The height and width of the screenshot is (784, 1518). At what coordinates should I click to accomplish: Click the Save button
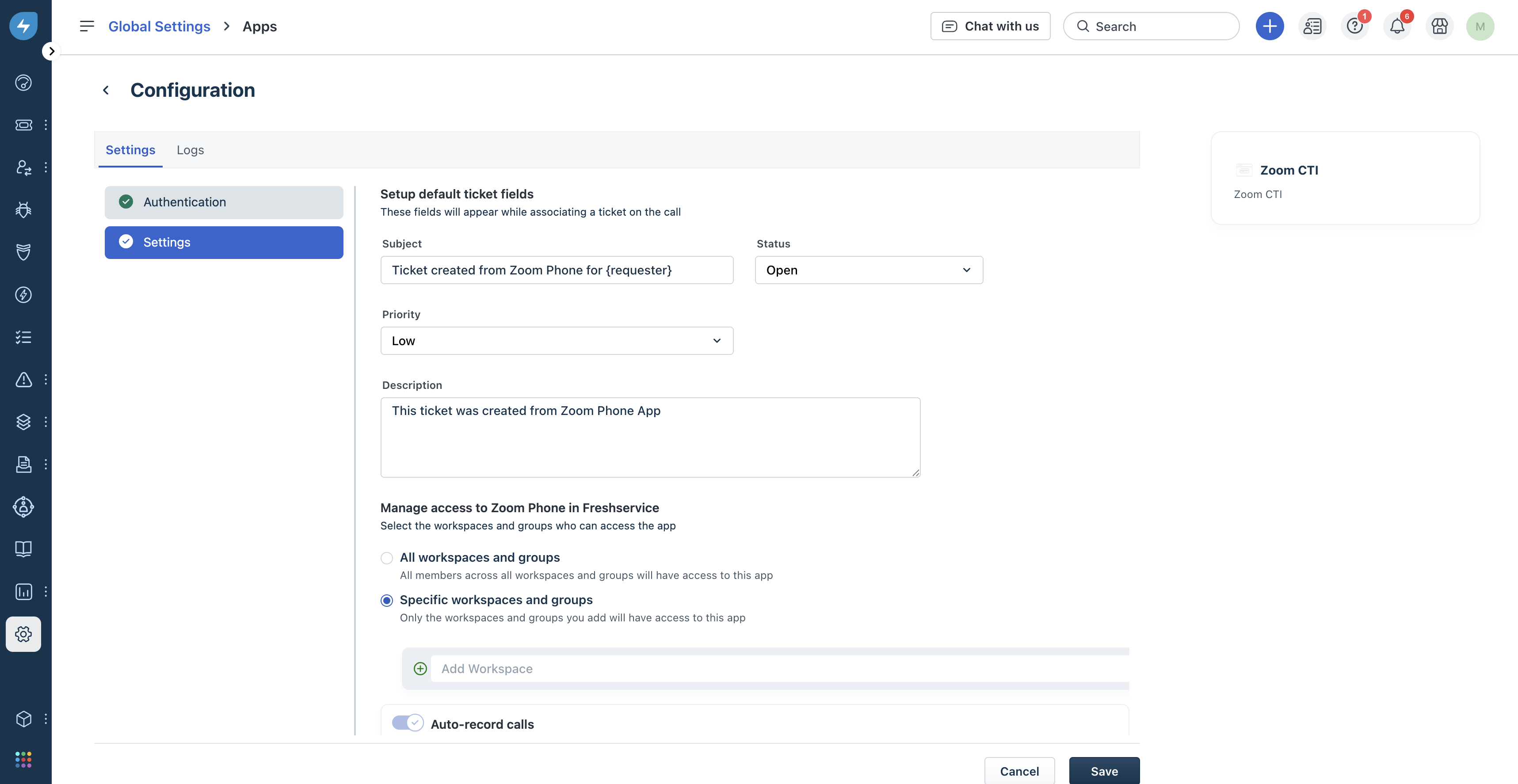click(x=1104, y=771)
